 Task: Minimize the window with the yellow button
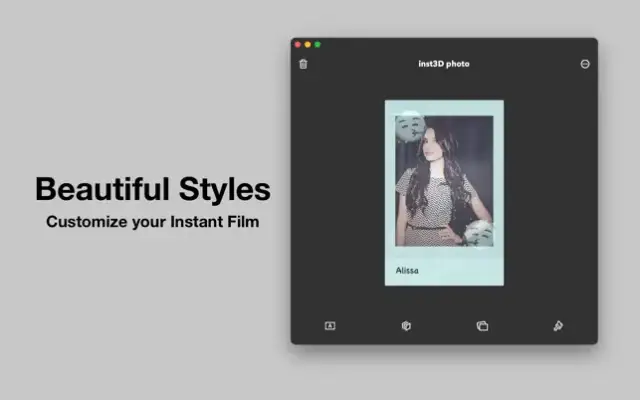pos(308,44)
